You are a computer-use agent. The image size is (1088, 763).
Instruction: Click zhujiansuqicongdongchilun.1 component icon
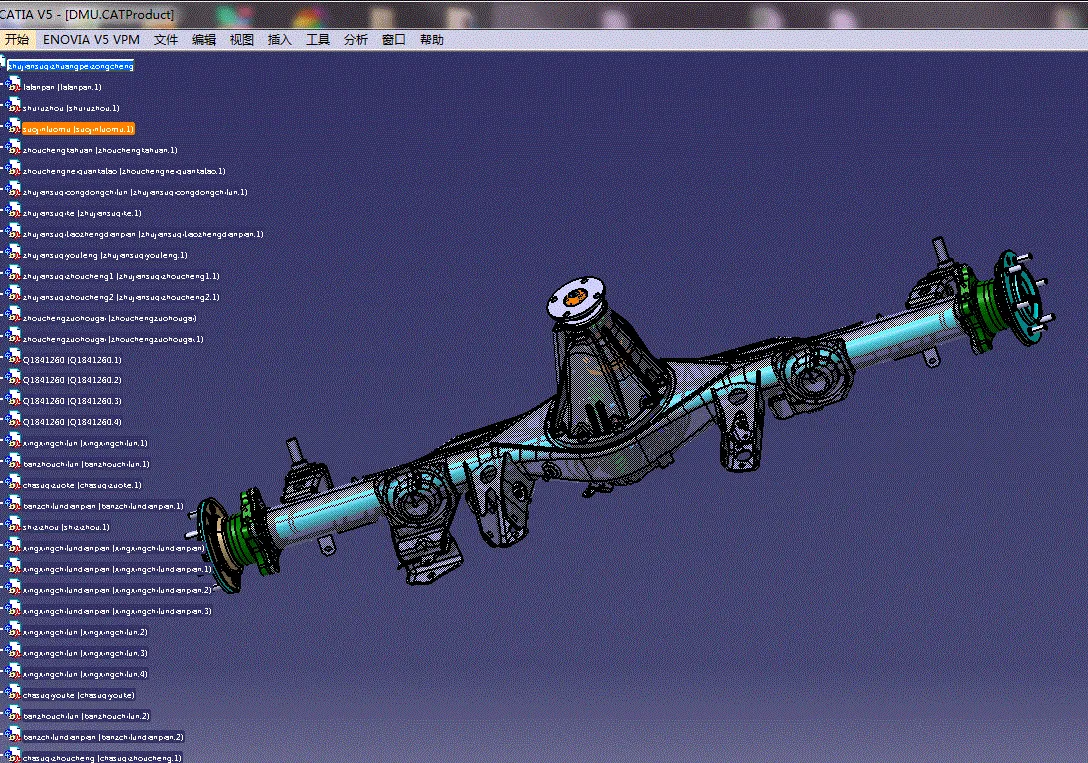(14, 190)
